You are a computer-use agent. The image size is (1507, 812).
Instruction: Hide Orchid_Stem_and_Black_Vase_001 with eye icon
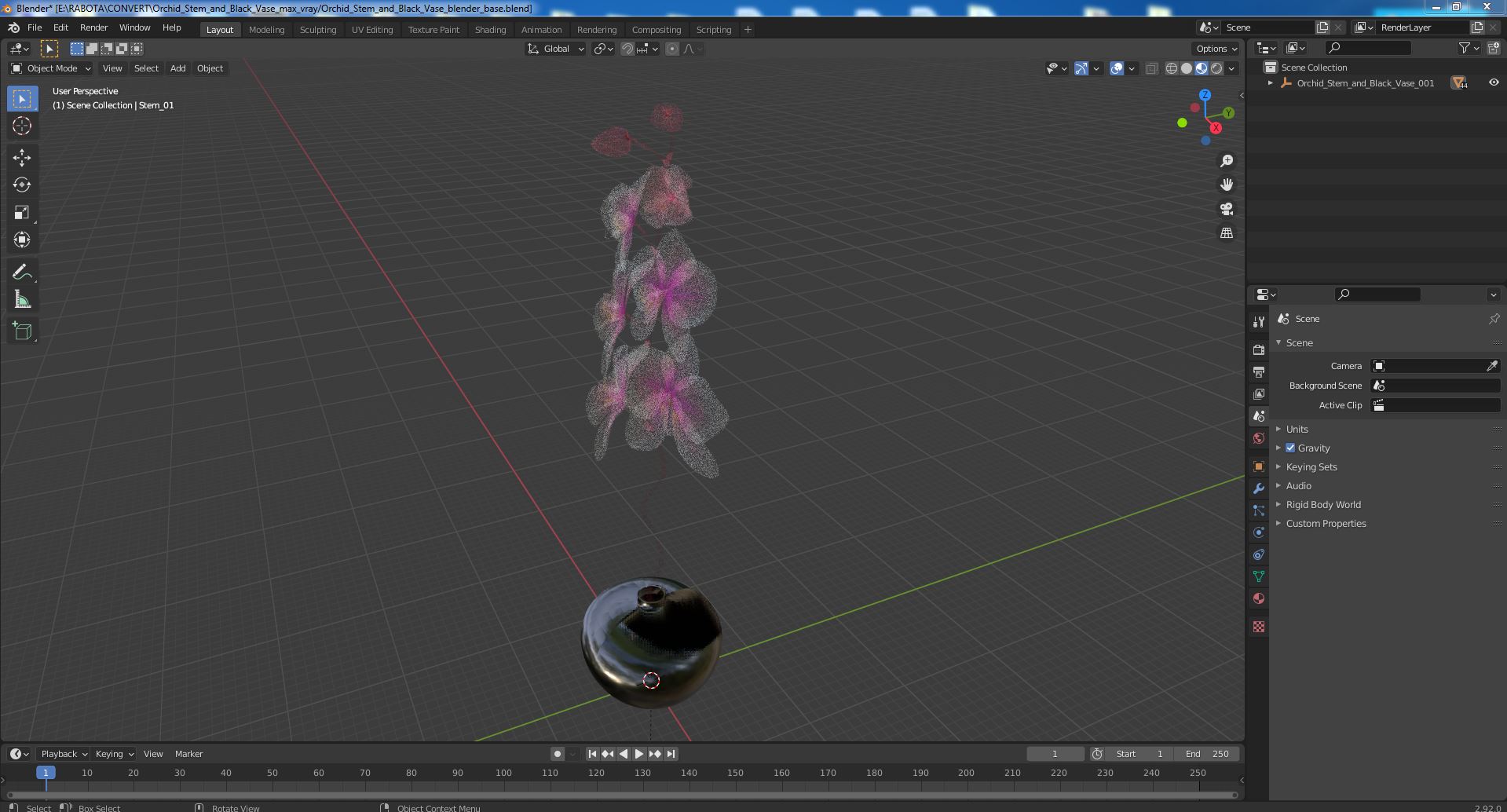point(1493,82)
